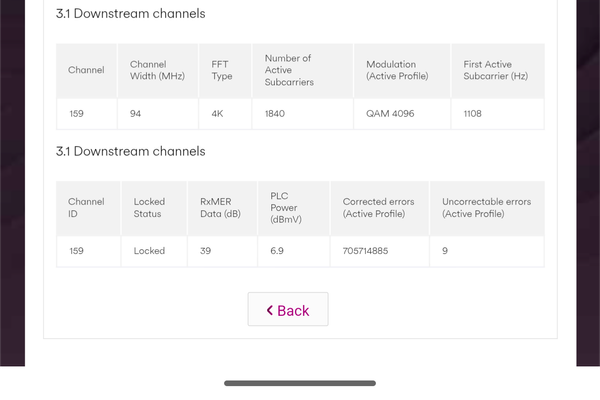Click the Uncorrectable errors (Active Profile) header
This screenshot has width=600, height=400.
tap(487, 208)
